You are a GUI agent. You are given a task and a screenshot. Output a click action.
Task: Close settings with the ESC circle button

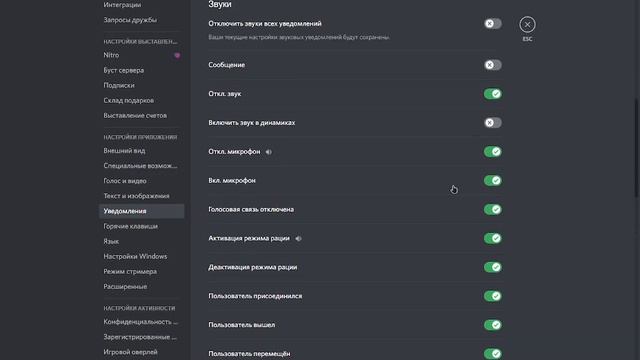click(x=527, y=24)
